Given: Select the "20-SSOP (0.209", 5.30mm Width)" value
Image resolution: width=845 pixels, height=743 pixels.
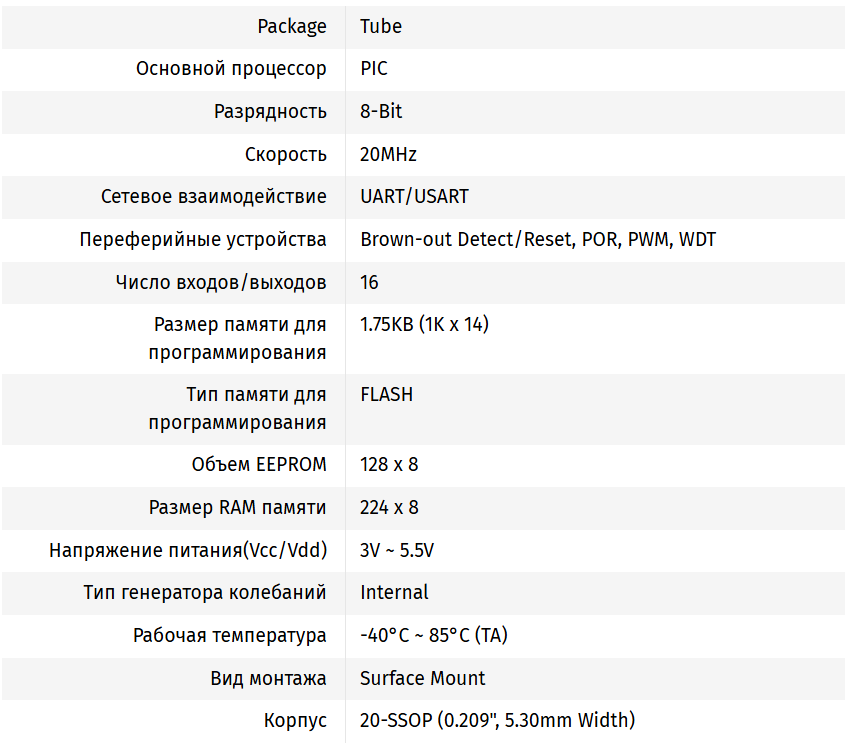Looking at the screenshot, I should tap(497, 721).
